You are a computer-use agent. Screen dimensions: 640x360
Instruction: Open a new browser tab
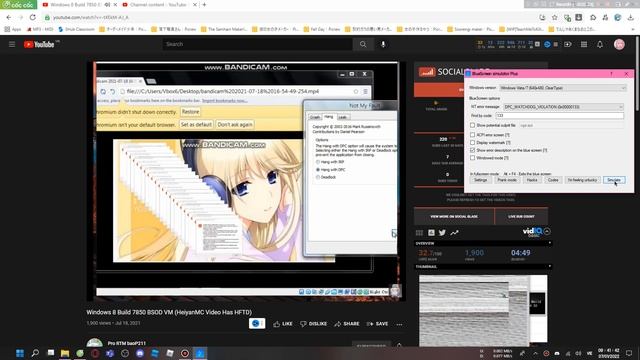coord(204,5)
